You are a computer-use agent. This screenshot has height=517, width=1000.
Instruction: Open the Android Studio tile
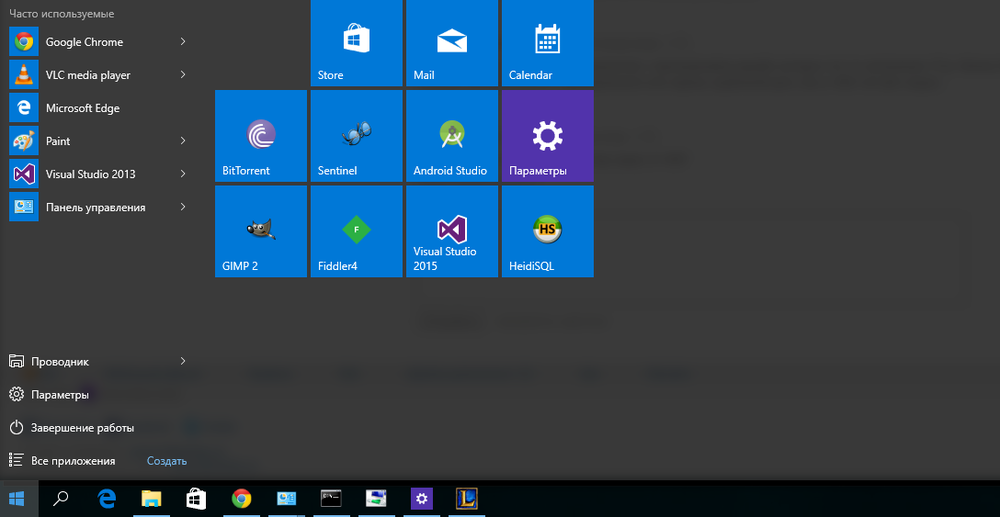[451, 136]
